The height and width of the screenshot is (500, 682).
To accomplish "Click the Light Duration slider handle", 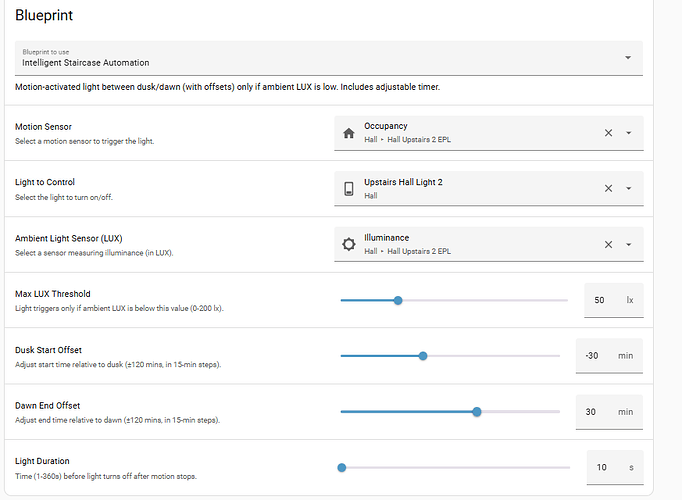I will click(342, 467).
